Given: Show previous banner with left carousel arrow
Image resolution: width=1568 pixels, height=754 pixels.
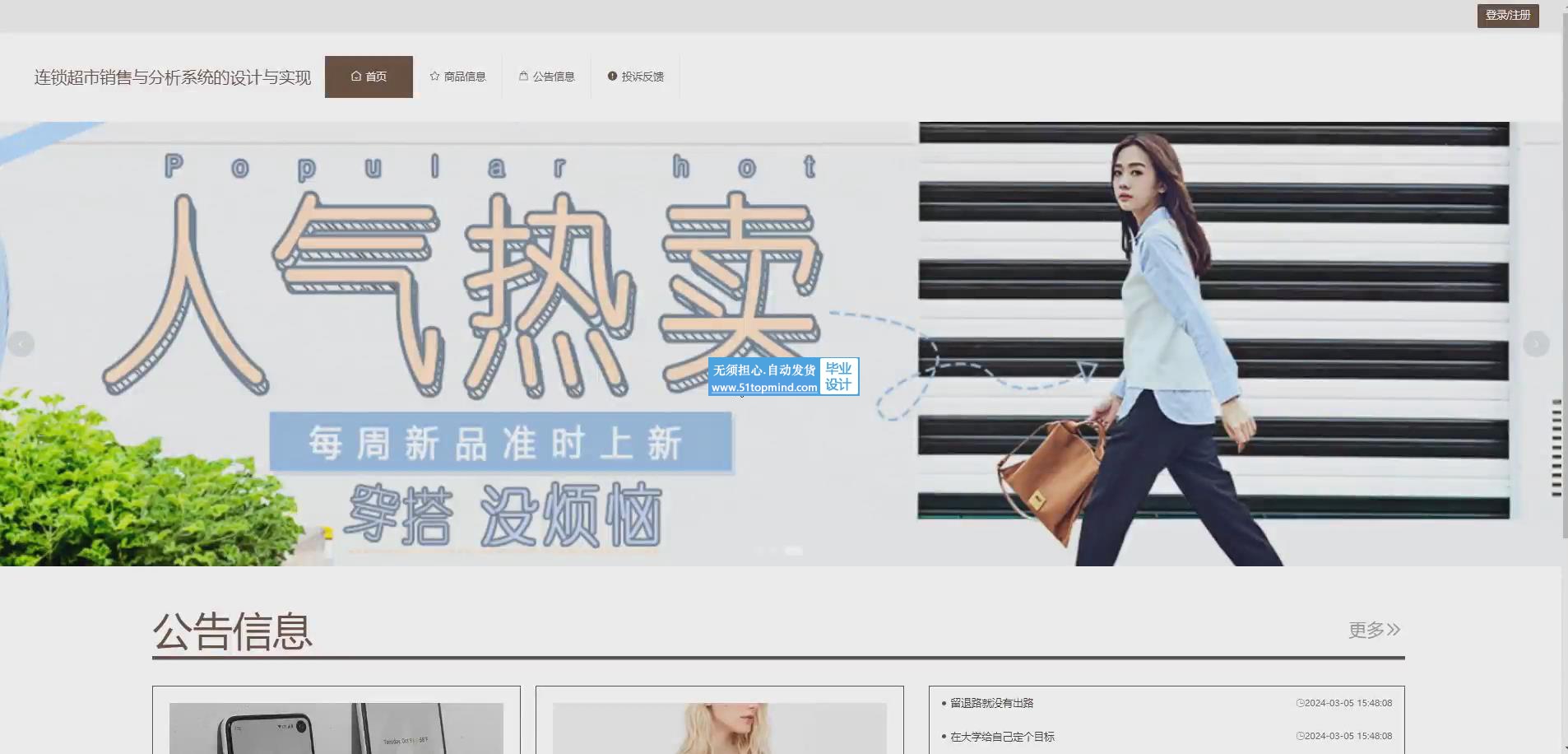Looking at the screenshot, I should coord(21,343).
